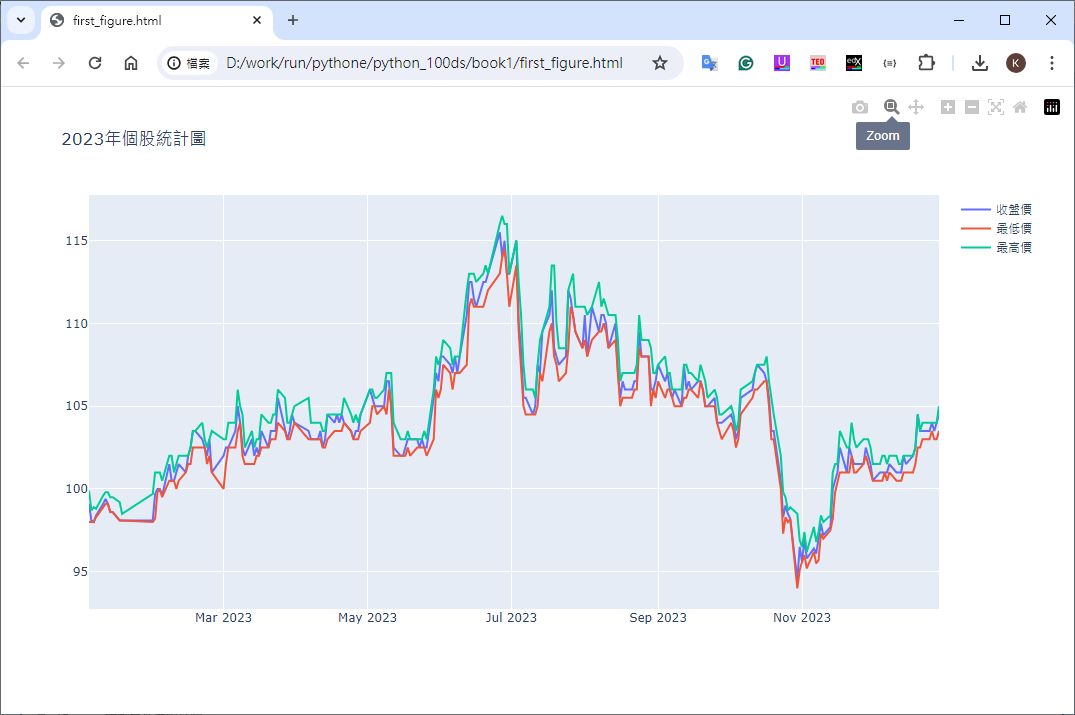Viewport: 1075px width, 715px height.
Task: Click the address bar URL field
Action: (424, 63)
